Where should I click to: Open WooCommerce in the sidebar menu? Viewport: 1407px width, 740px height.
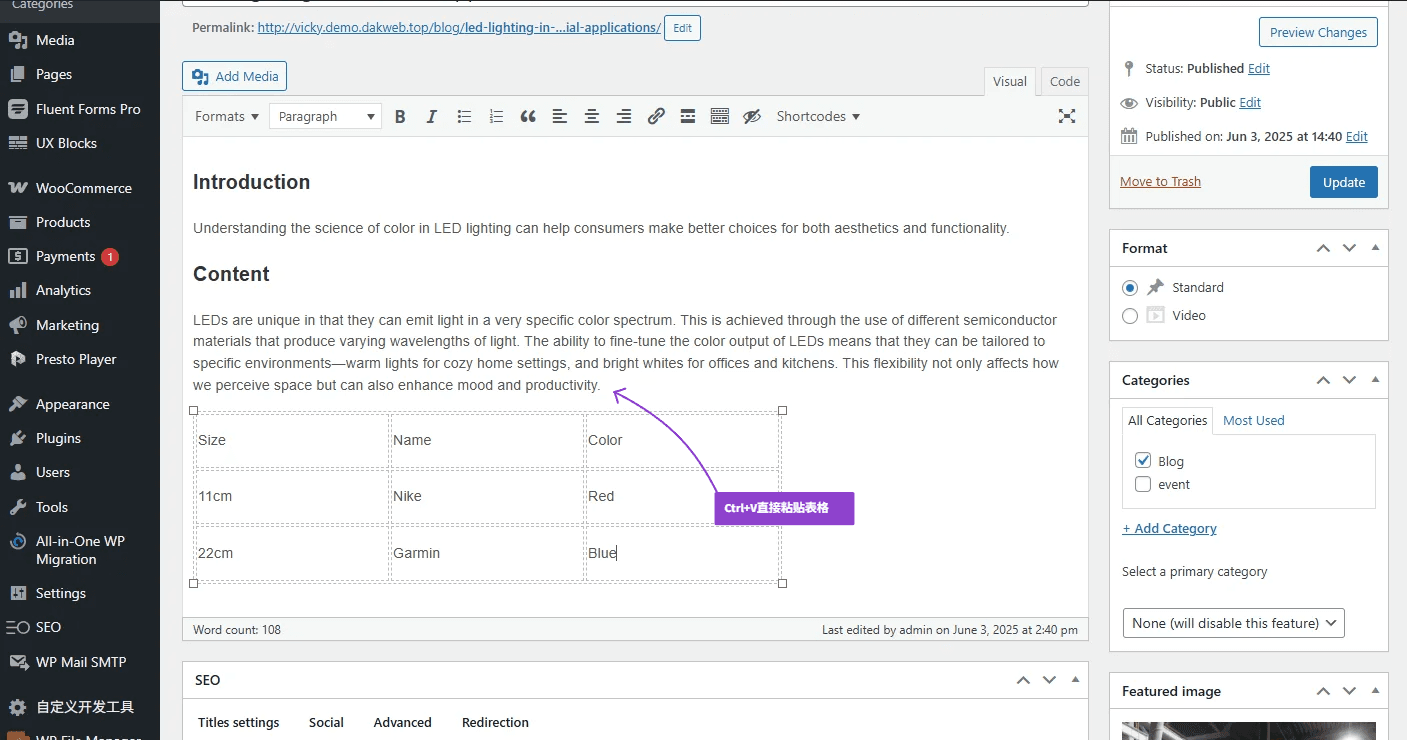click(83, 188)
